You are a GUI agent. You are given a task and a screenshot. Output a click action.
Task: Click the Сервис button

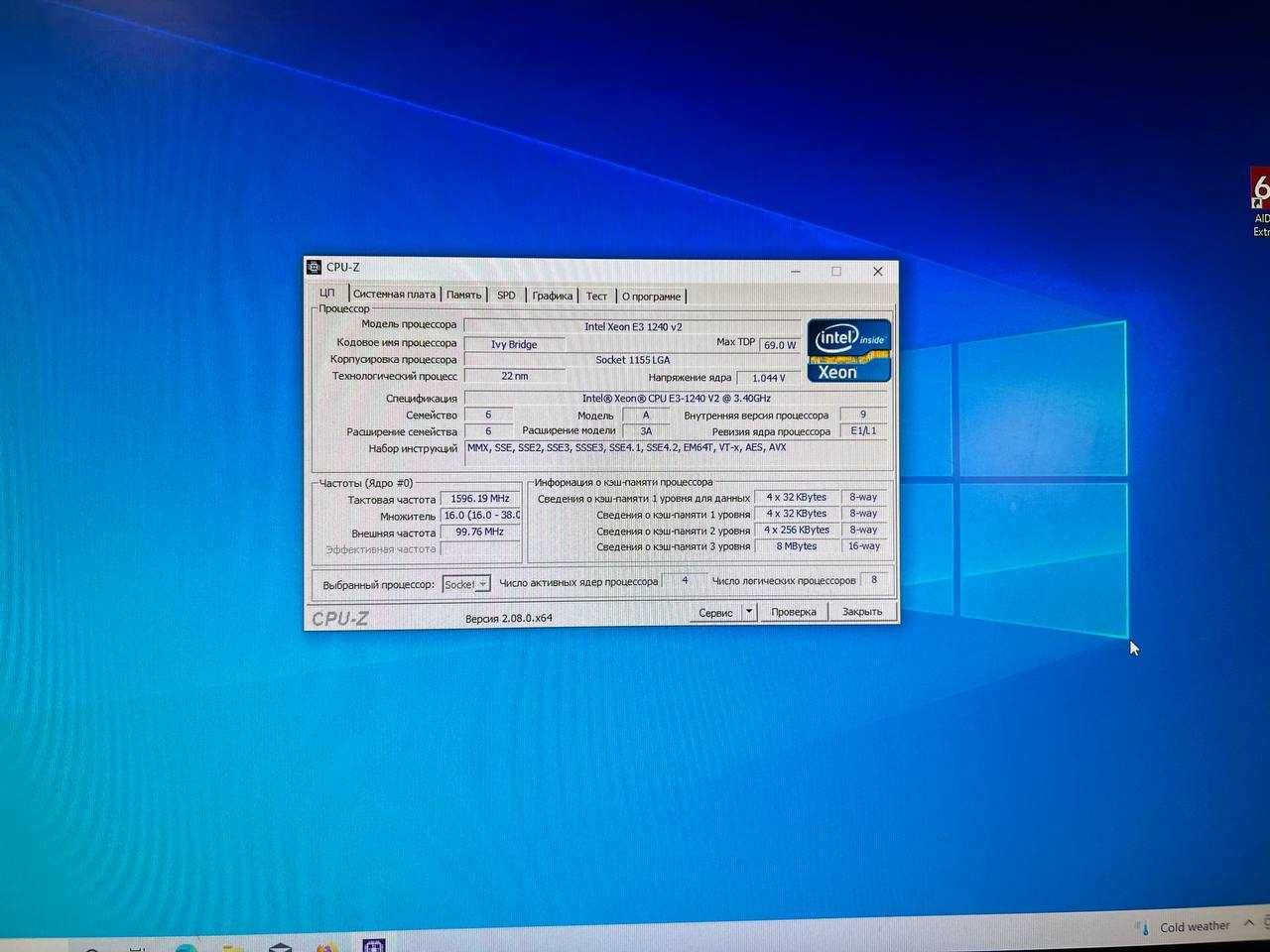click(x=715, y=613)
